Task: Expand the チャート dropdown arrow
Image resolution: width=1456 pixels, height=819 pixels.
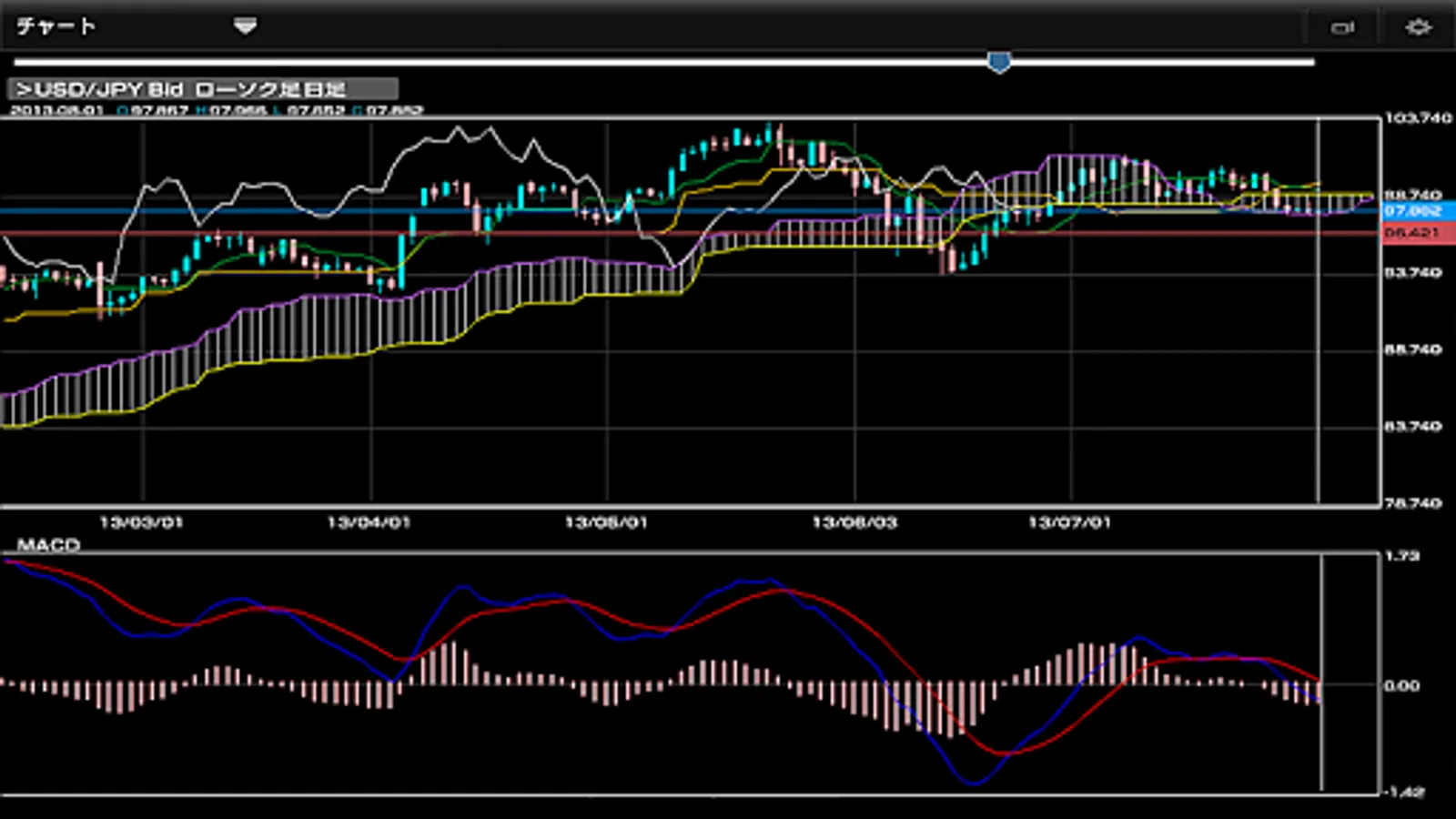Action: click(x=245, y=26)
